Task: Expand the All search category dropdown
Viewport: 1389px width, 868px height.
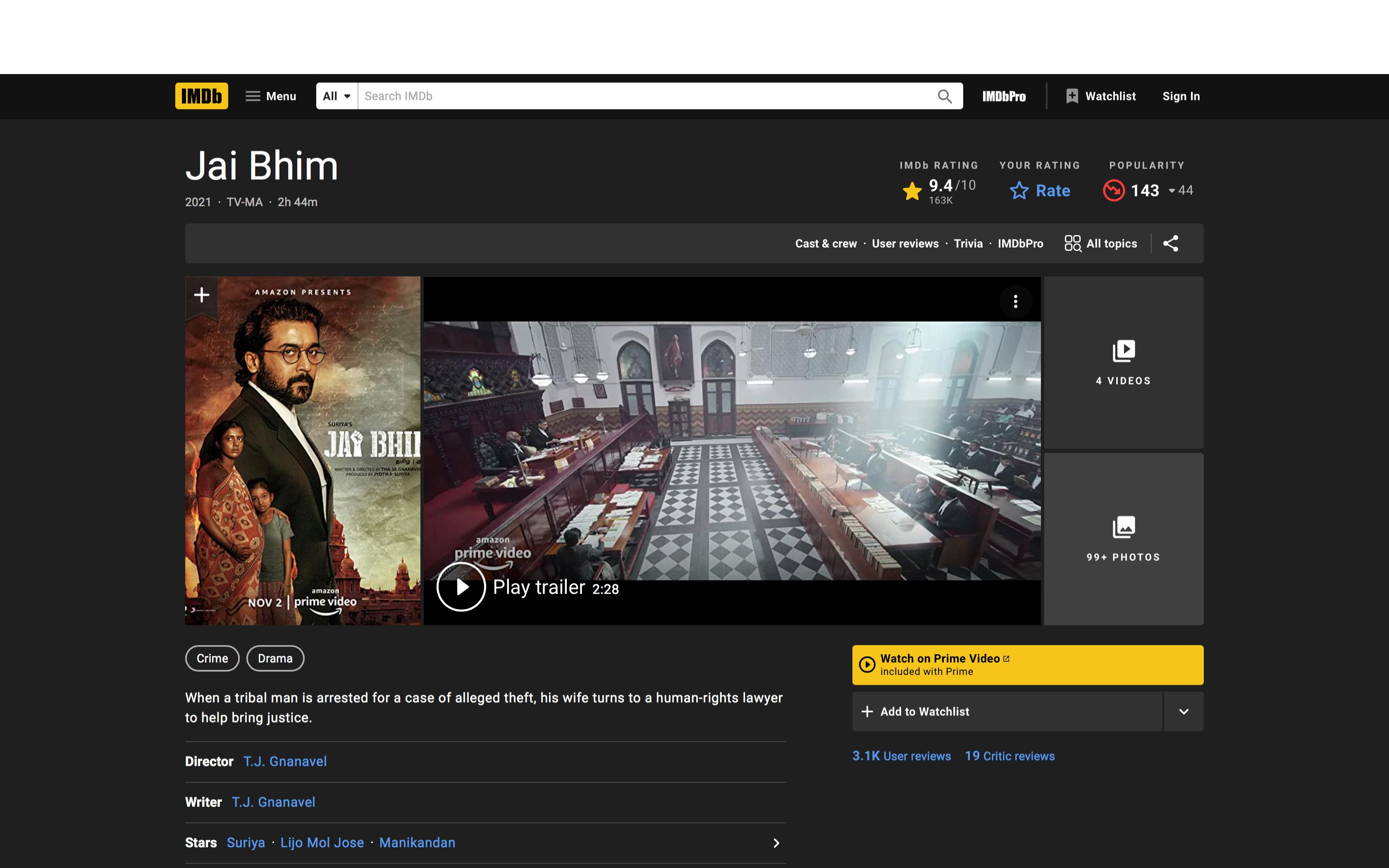Action: pos(337,96)
